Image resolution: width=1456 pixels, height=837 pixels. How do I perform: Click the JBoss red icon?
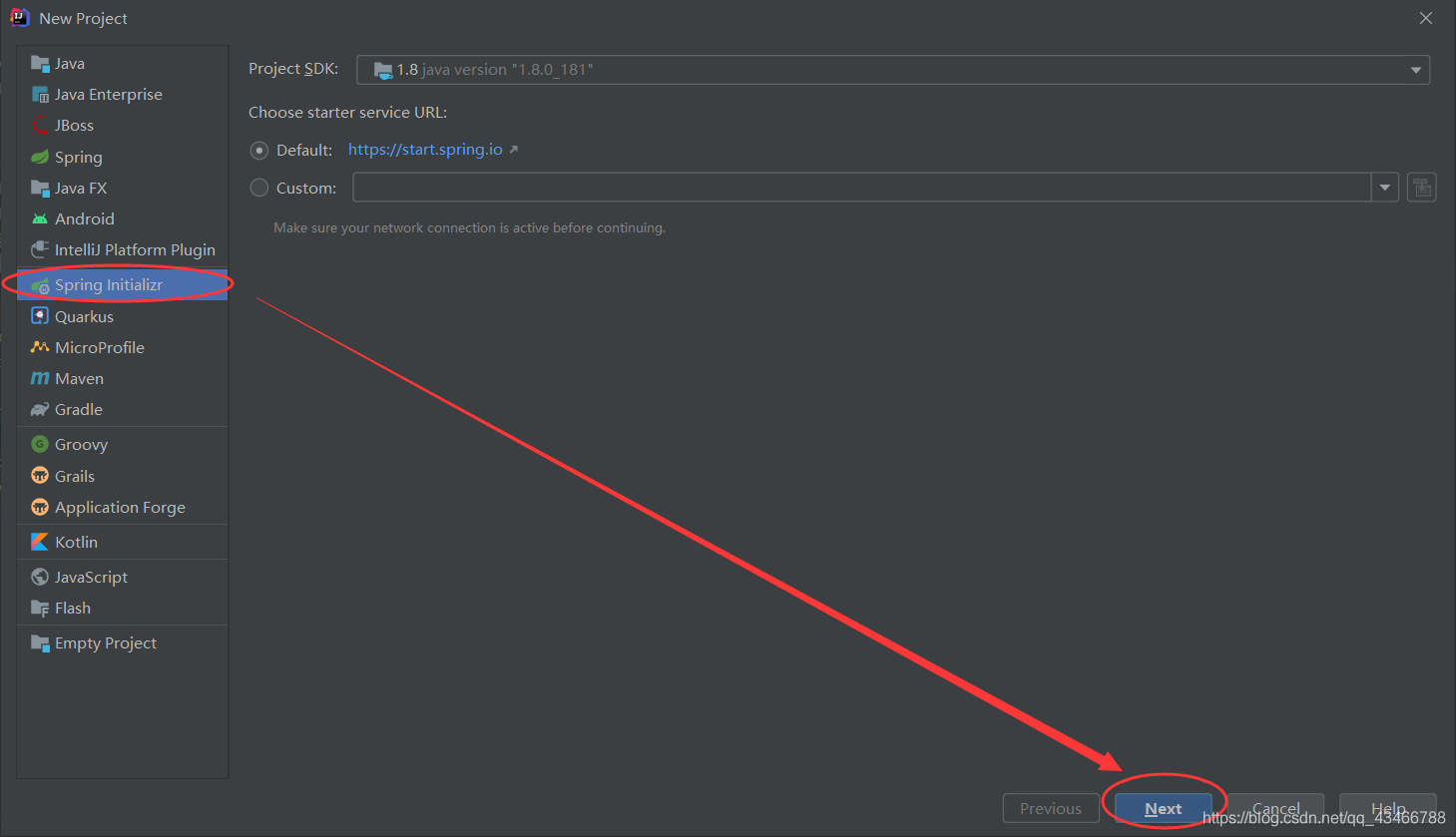40,126
